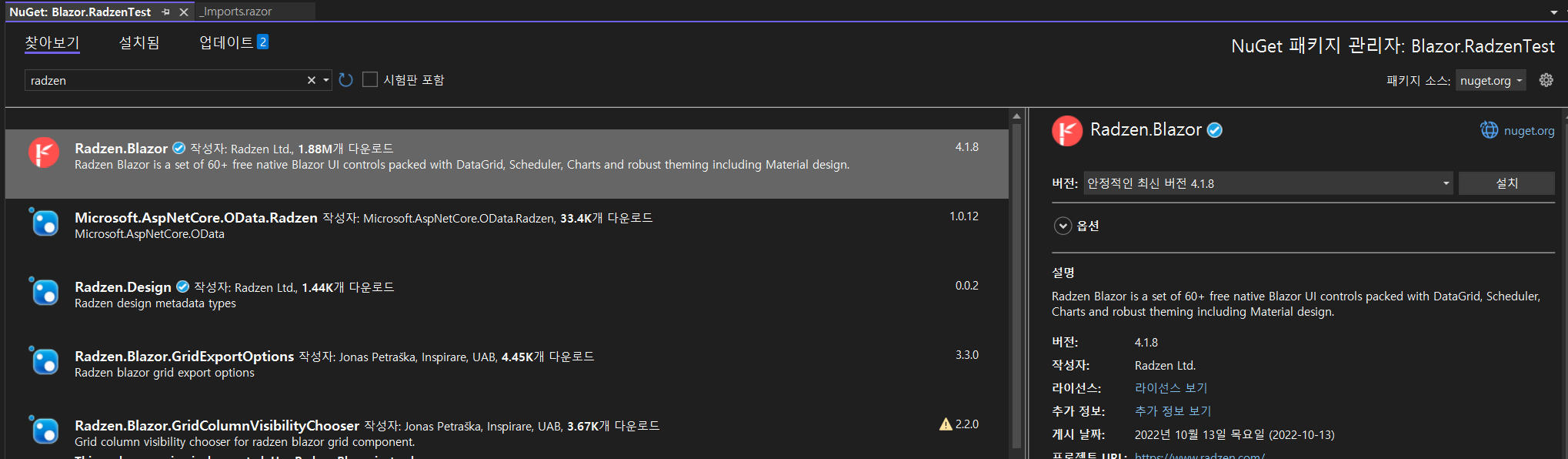
Task: Refresh the package search results
Action: tap(346, 80)
